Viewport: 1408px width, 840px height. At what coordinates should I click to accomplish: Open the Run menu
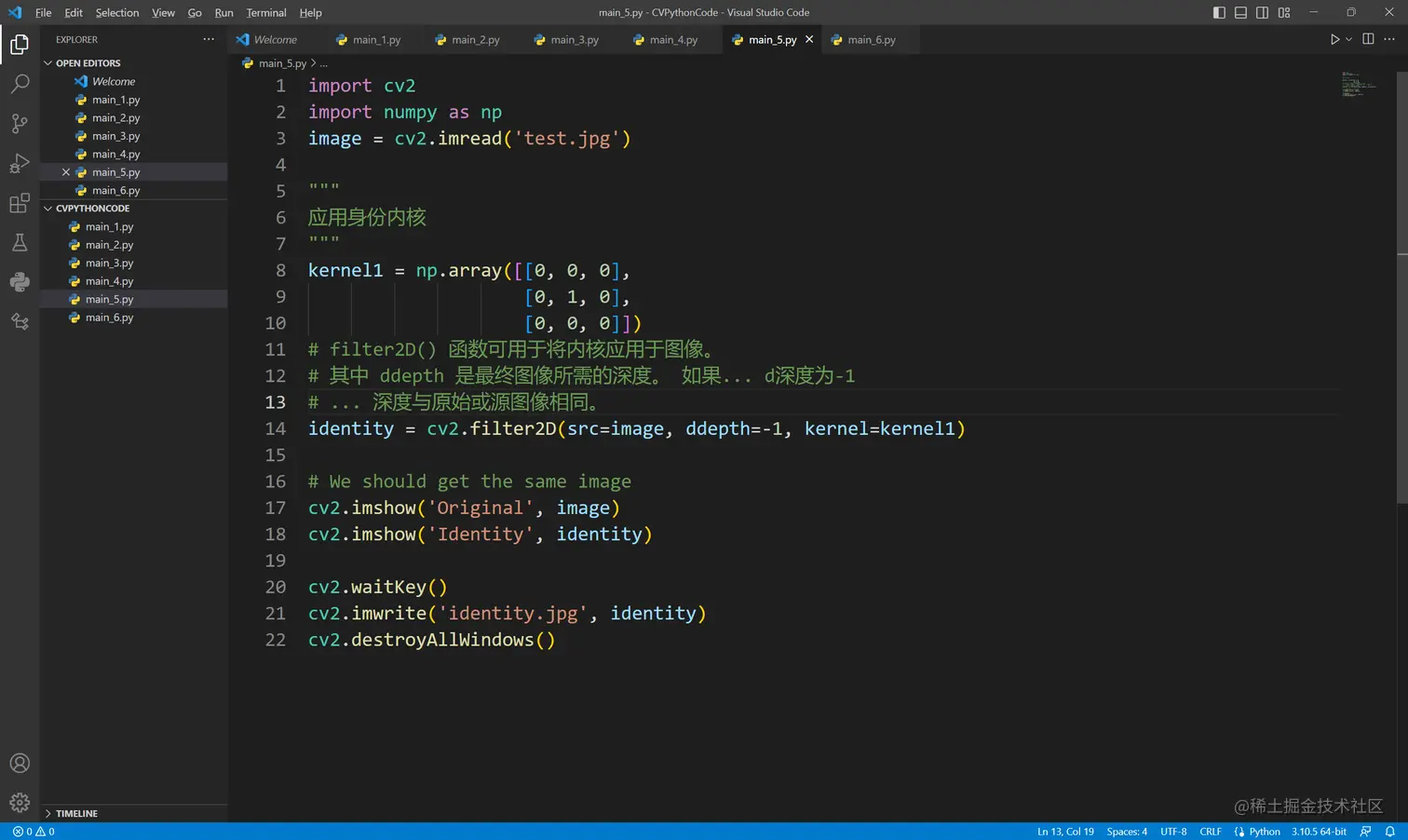pos(223,12)
